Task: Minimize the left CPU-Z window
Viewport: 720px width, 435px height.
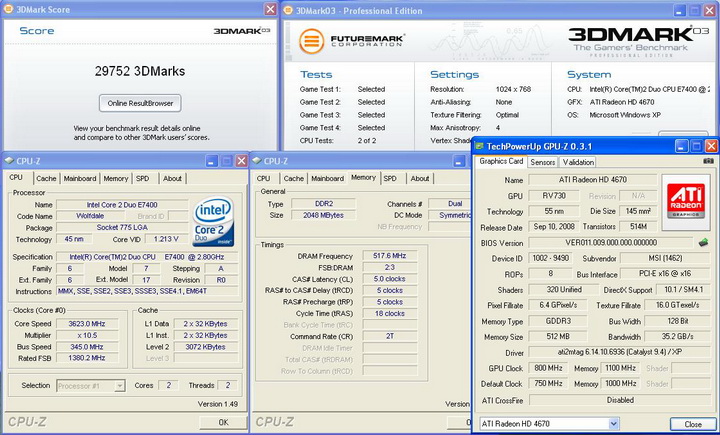Action: tap(211, 161)
